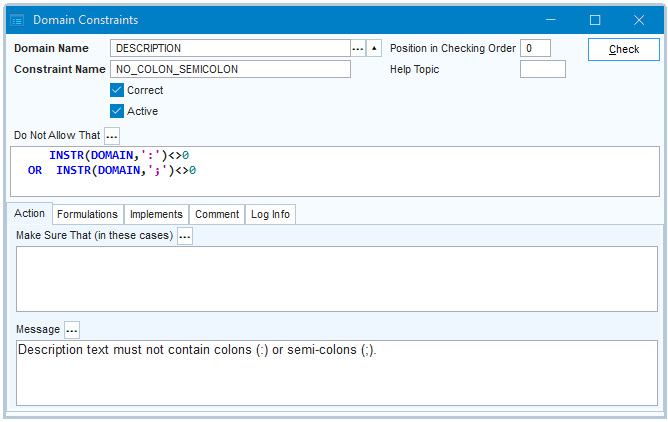Screen dimensions: 668x422
Task: Open the Message ellipsis editor button
Action: (x=72, y=330)
